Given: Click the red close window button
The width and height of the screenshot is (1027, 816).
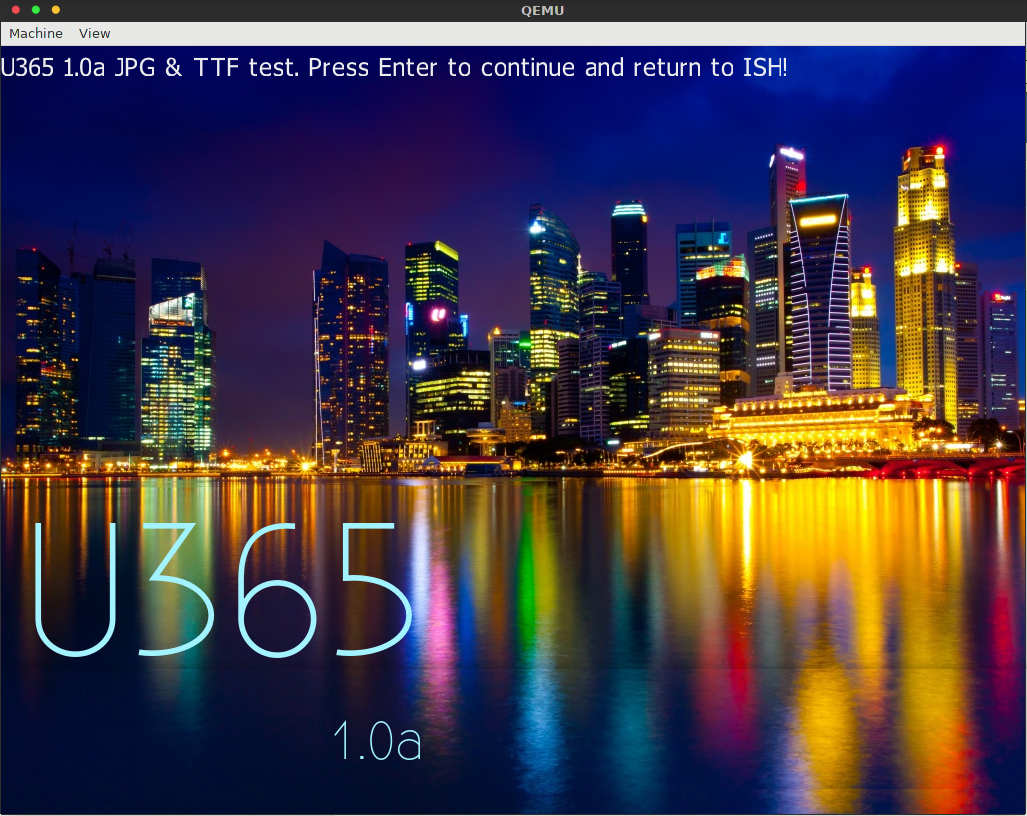Looking at the screenshot, I should (16, 10).
